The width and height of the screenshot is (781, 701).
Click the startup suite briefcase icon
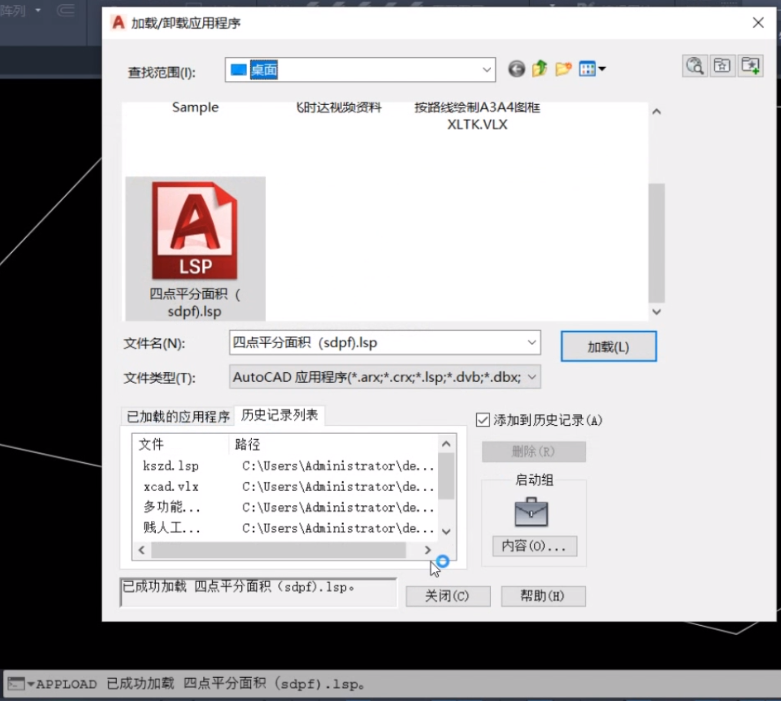click(x=531, y=512)
